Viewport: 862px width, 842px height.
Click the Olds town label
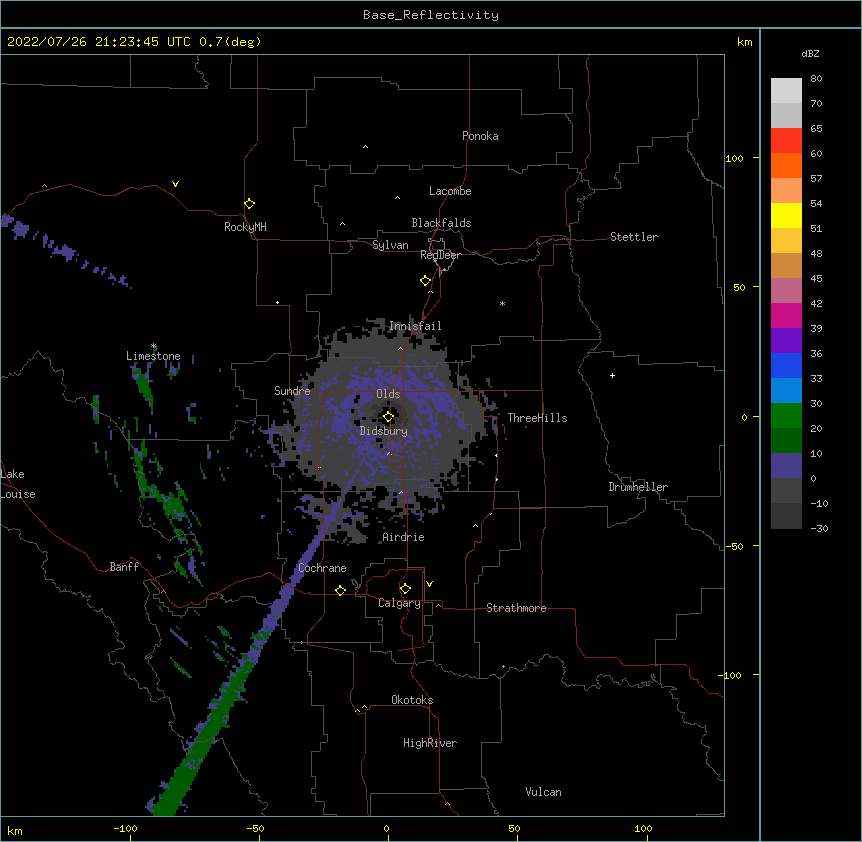(388, 394)
